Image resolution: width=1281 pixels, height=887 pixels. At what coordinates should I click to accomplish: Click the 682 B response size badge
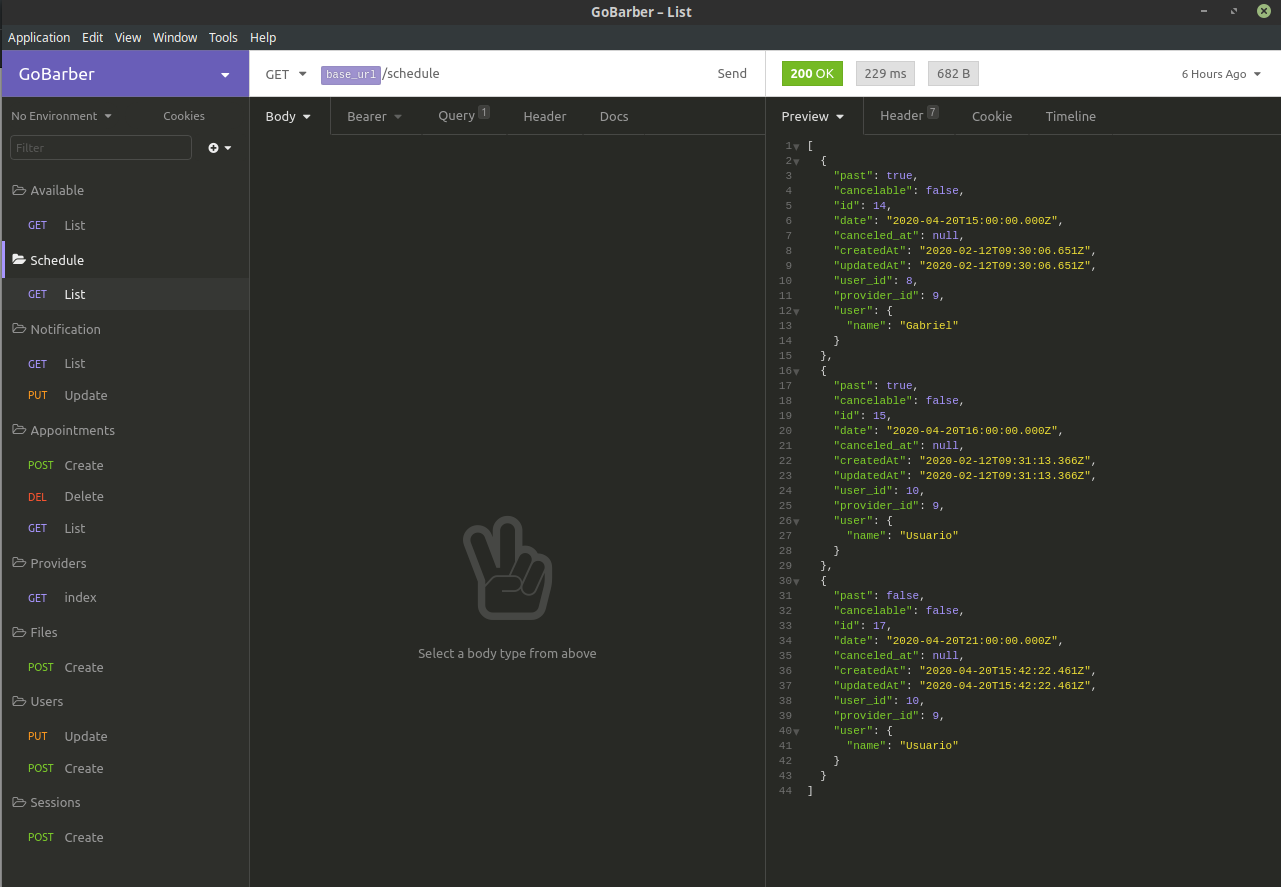click(x=954, y=74)
